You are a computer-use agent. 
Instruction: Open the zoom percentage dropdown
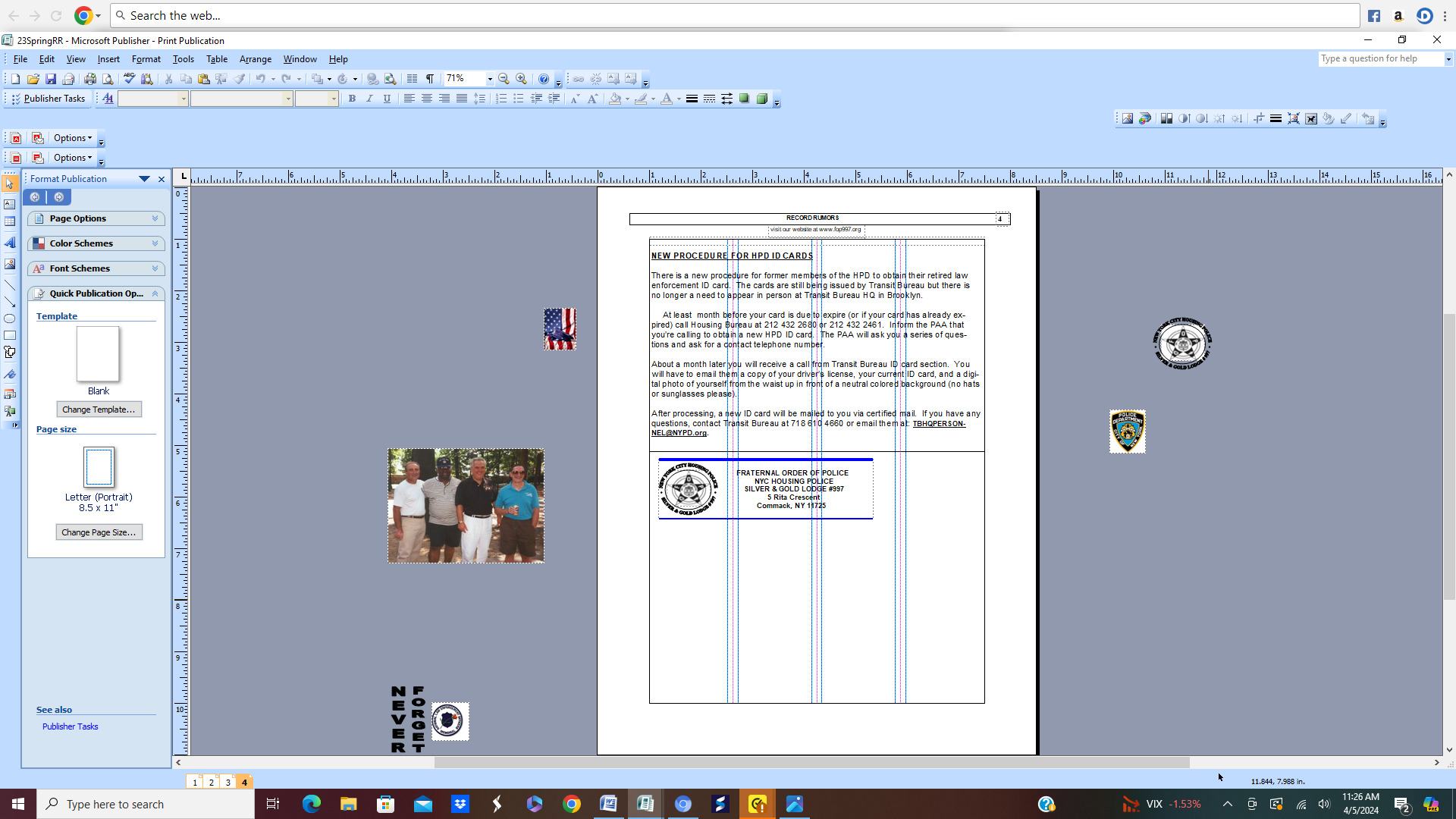490,79
